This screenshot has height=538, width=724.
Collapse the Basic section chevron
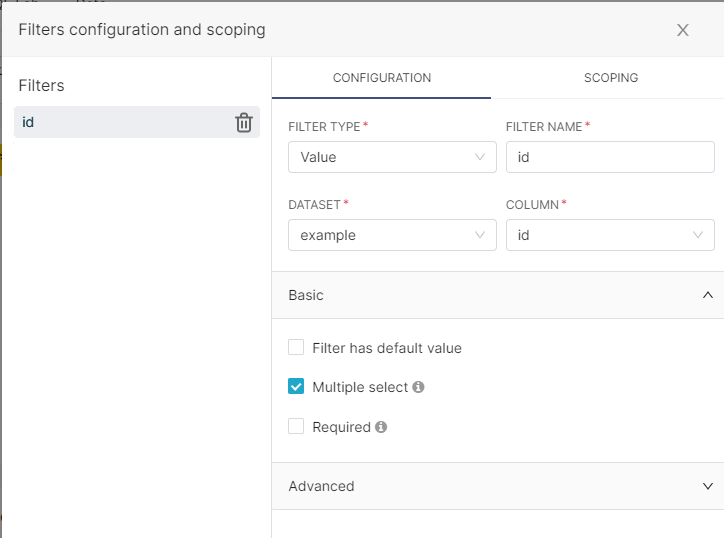708,295
